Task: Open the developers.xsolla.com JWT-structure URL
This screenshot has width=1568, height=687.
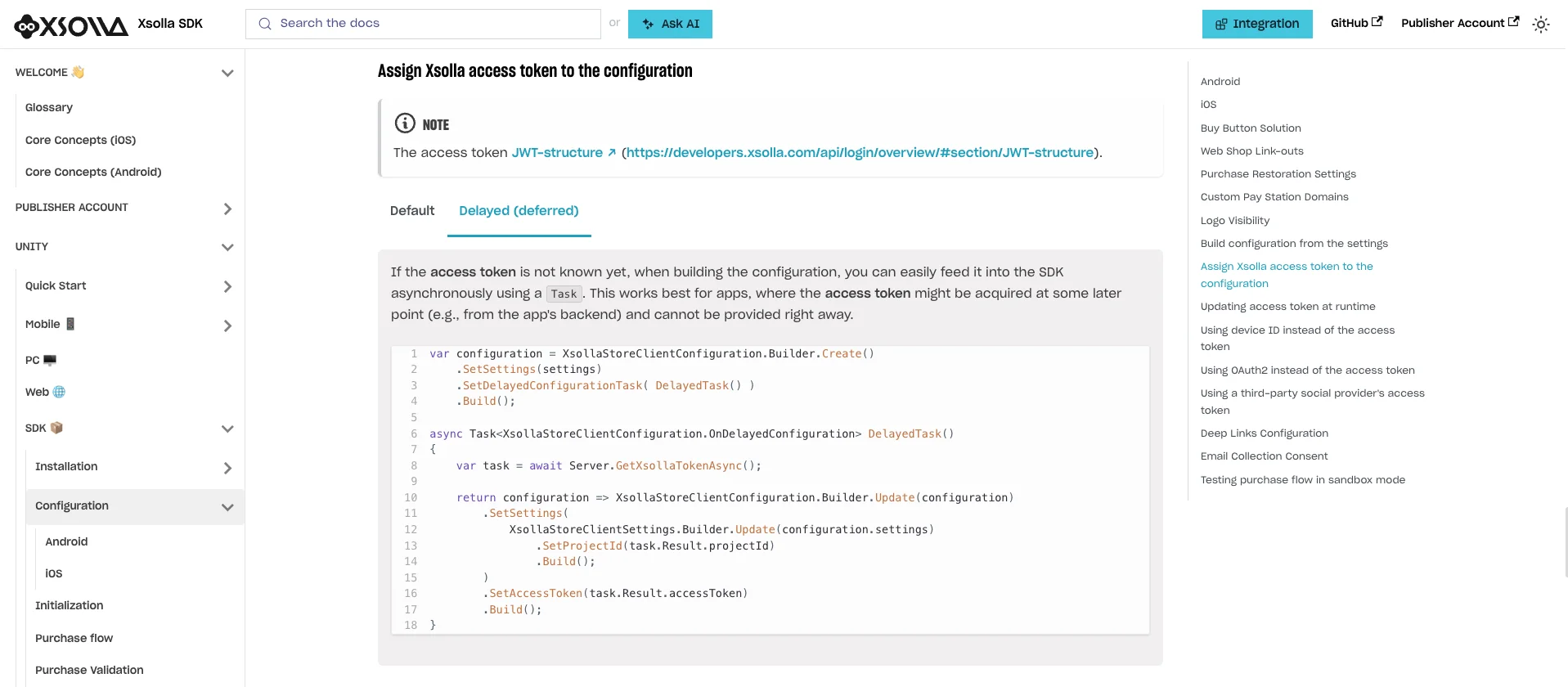Action: 860,153
